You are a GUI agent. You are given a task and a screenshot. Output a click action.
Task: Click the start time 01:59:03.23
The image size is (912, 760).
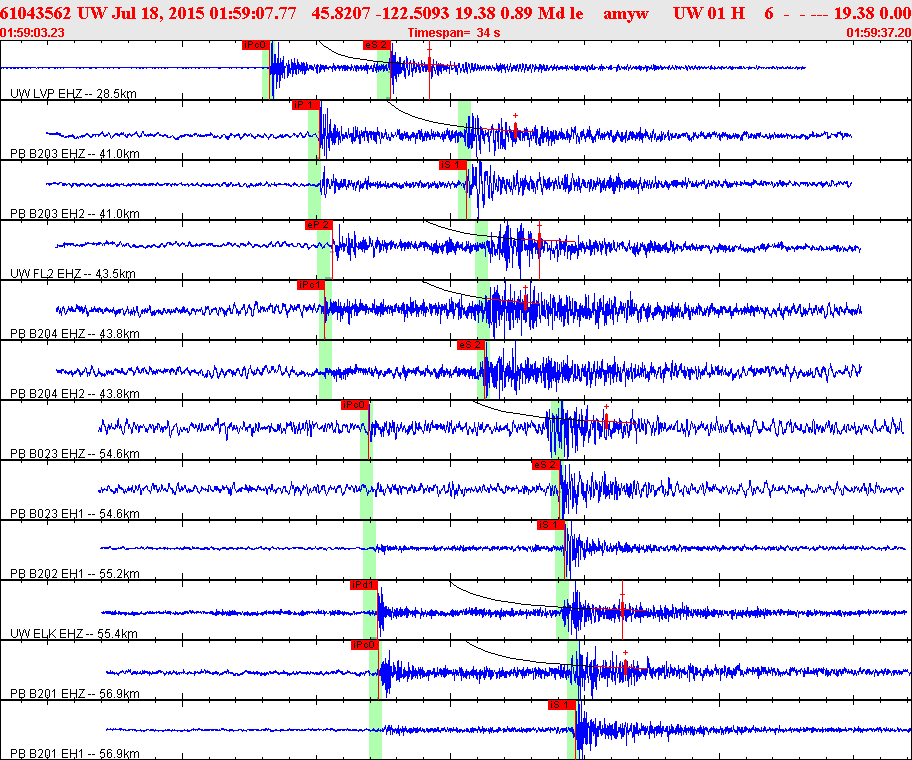[33, 33]
